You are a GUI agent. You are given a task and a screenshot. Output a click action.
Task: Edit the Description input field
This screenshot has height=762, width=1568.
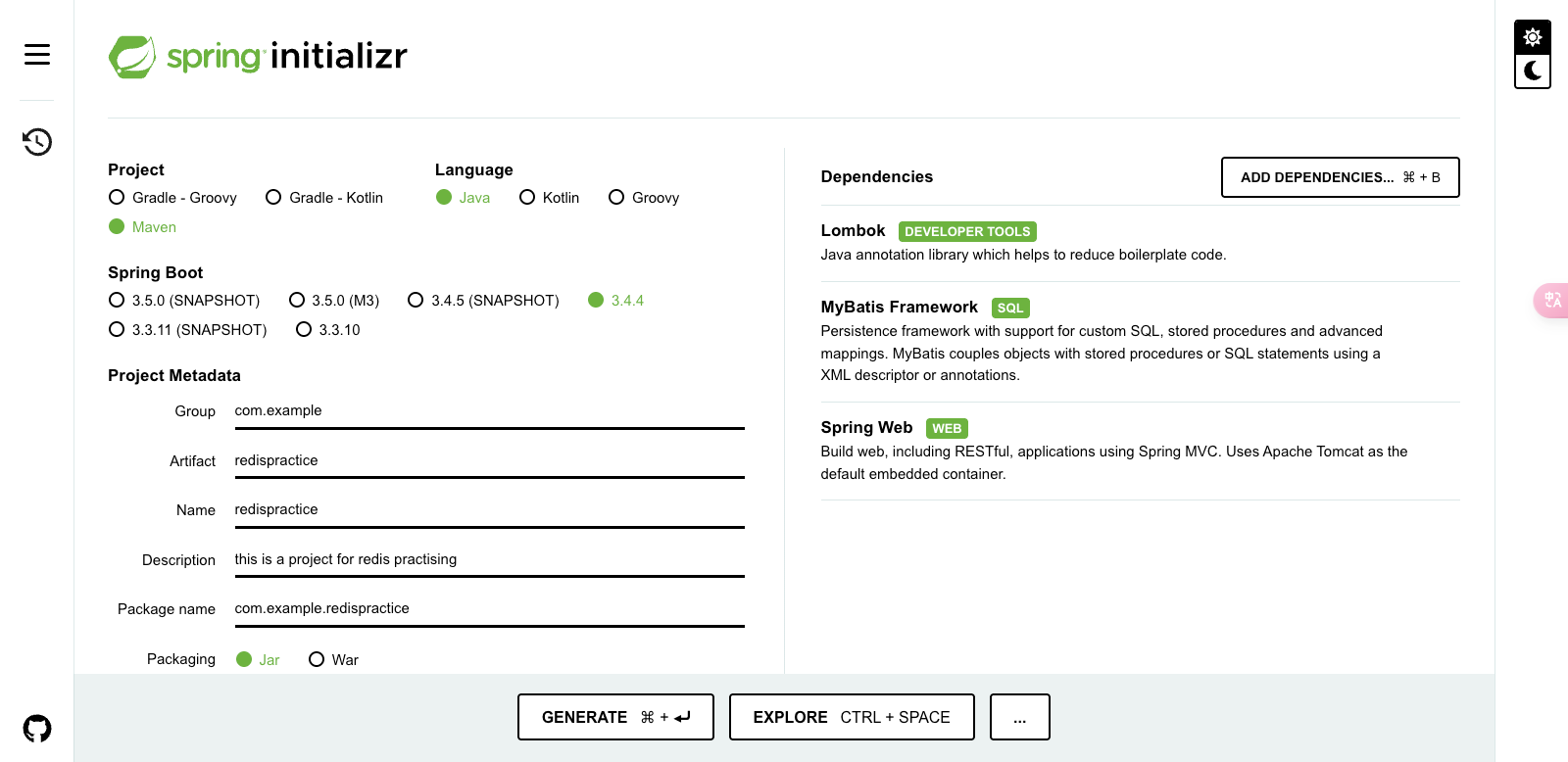pyautogui.click(x=490, y=560)
